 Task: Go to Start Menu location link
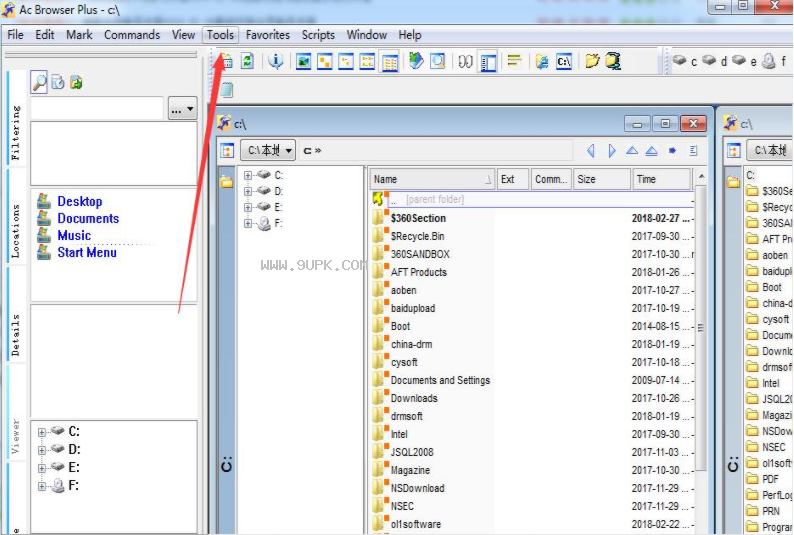(x=87, y=253)
